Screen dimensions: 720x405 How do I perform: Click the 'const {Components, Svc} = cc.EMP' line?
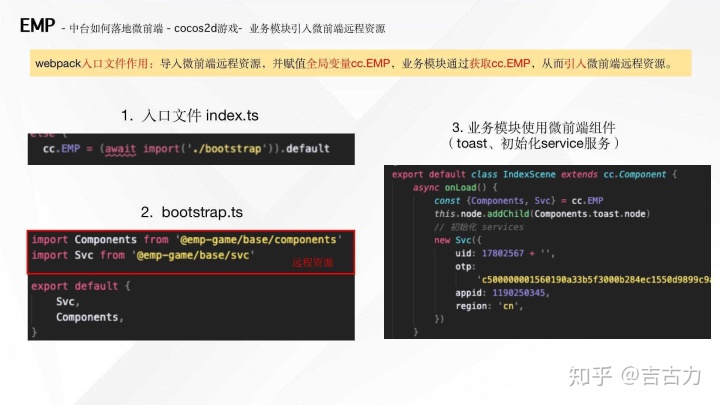[519, 201]
